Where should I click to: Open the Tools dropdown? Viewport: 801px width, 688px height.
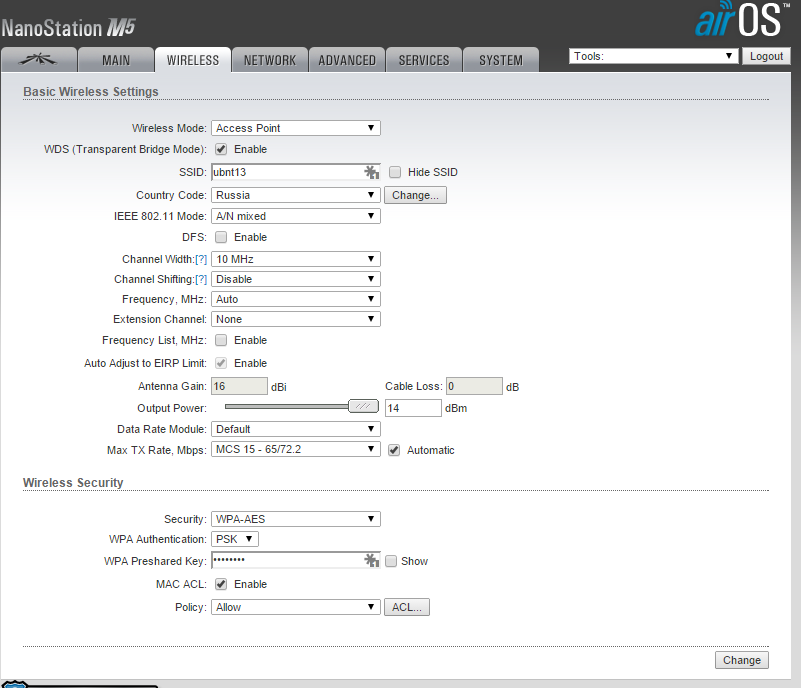pyautogui.click(x=653, y=56)
